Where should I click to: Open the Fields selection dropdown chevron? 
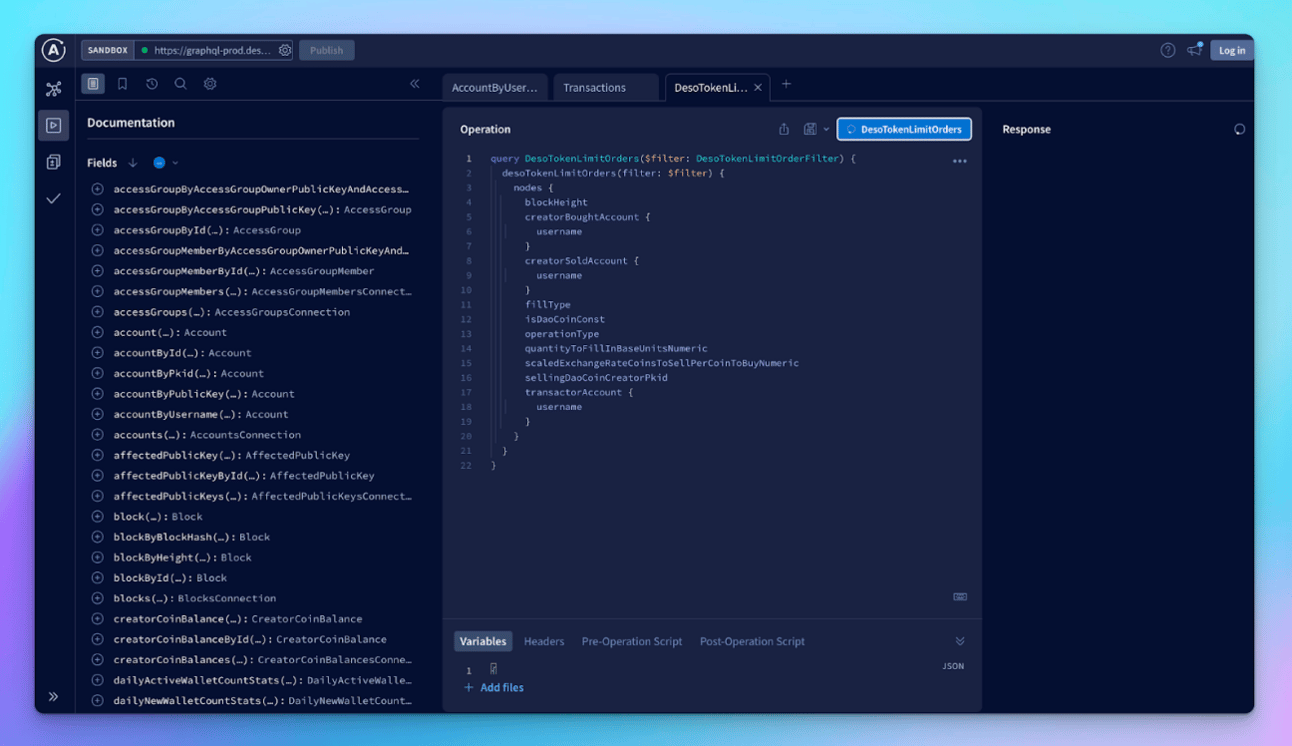point(175,163)
